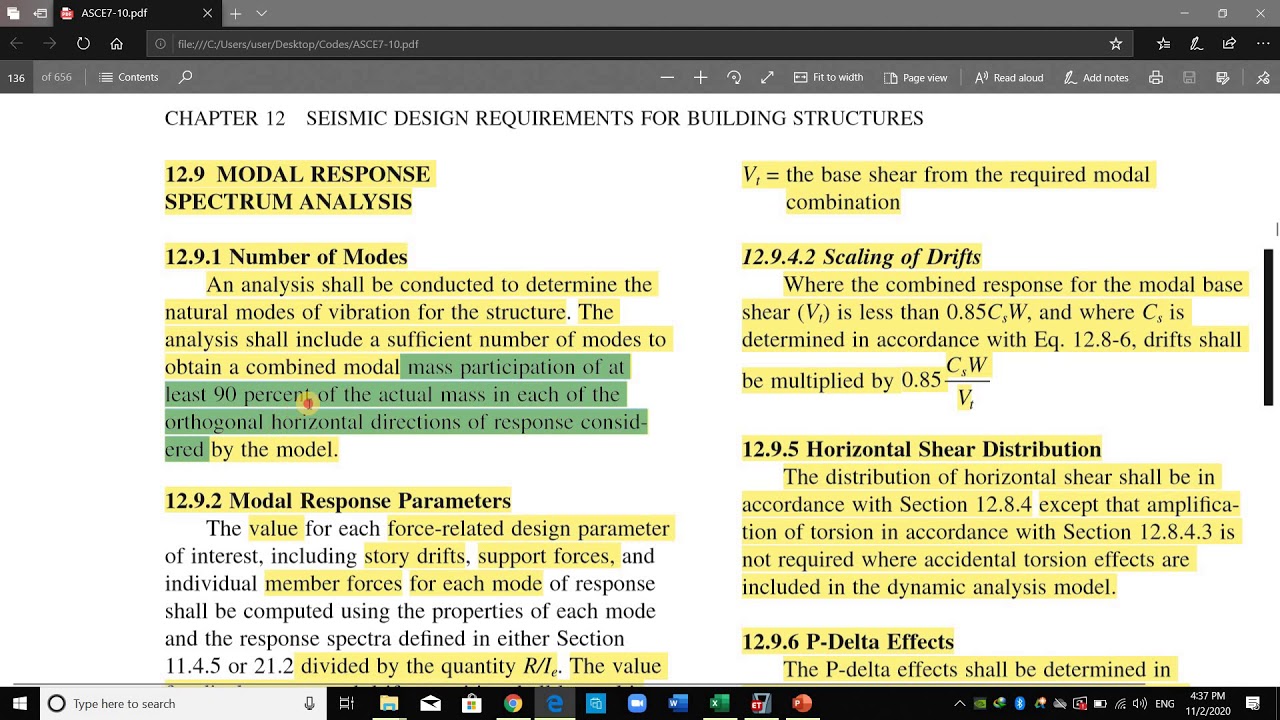Open browser Settings and more menu

tap(1262, 44)
